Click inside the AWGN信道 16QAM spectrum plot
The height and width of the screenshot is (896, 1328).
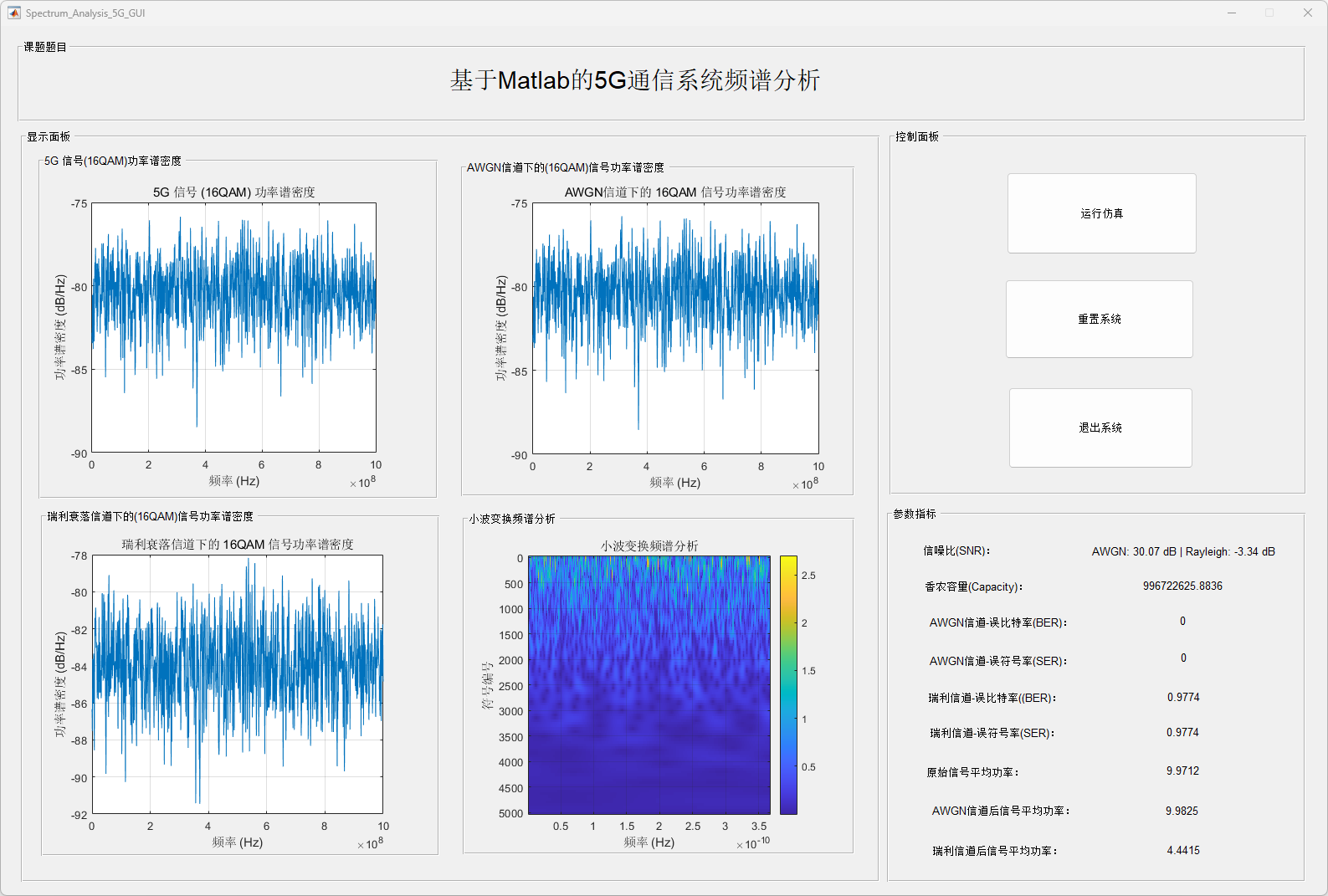pyautogui.click(x=675, y=328)
